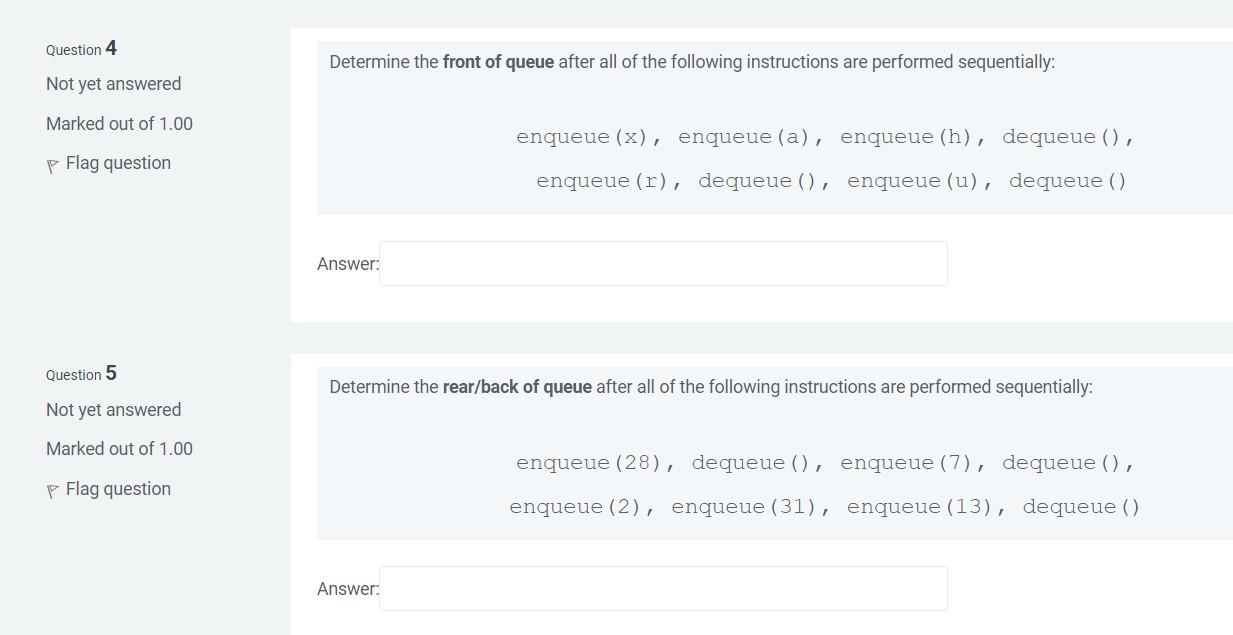The width and height of the screenshot is (1233, 635).
Task: Select the Not yet answered status under Question 5
Action: tap(112, 409)
